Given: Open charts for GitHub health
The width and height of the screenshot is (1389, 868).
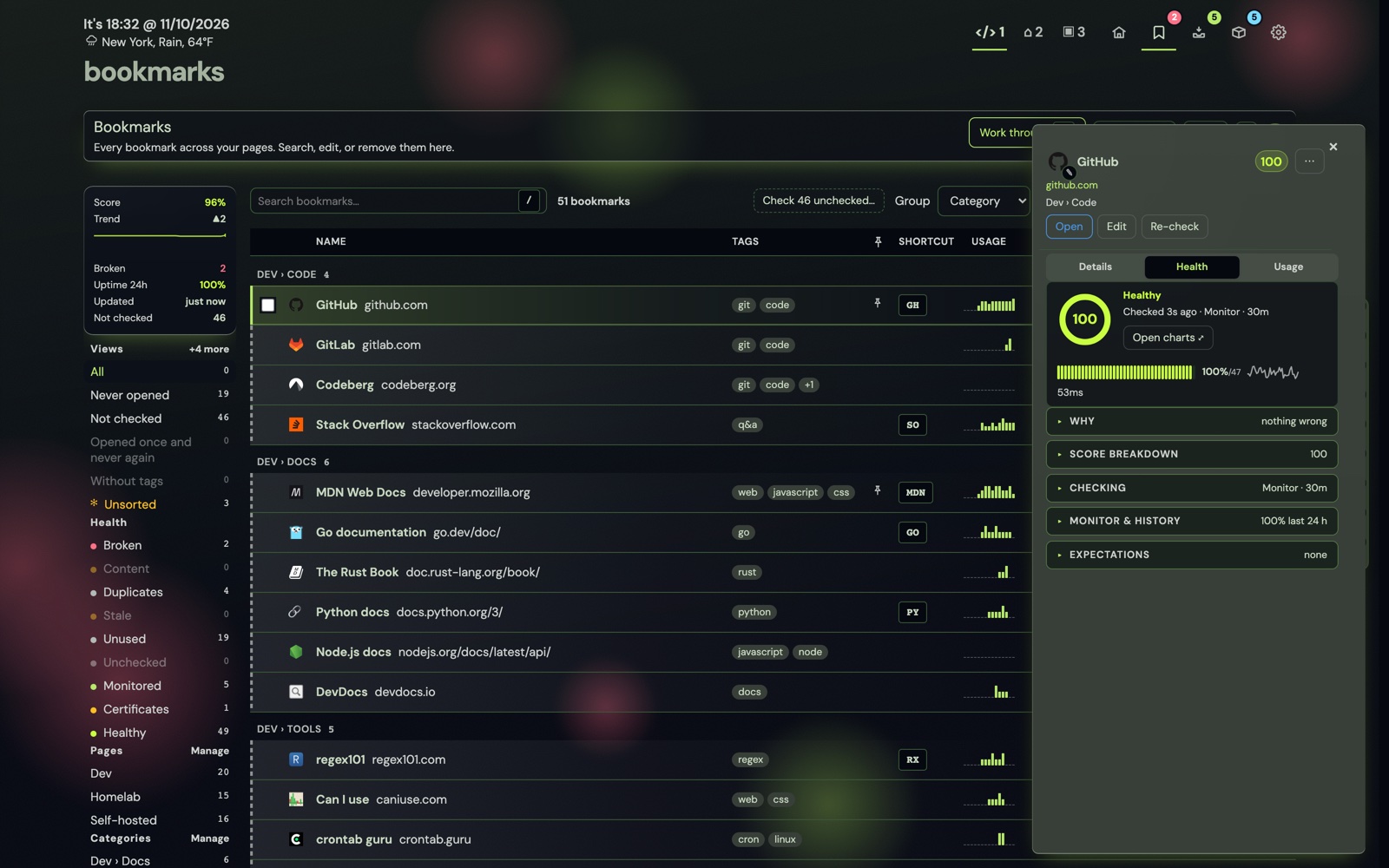Looking at the screenshot, I should click(1168, 338).
